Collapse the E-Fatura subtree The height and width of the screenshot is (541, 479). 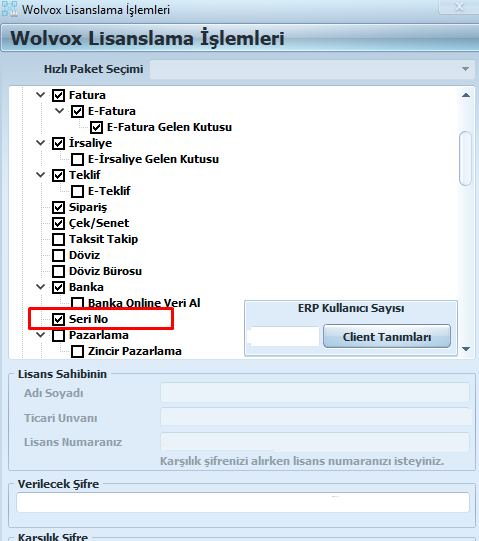pos(60,111)
